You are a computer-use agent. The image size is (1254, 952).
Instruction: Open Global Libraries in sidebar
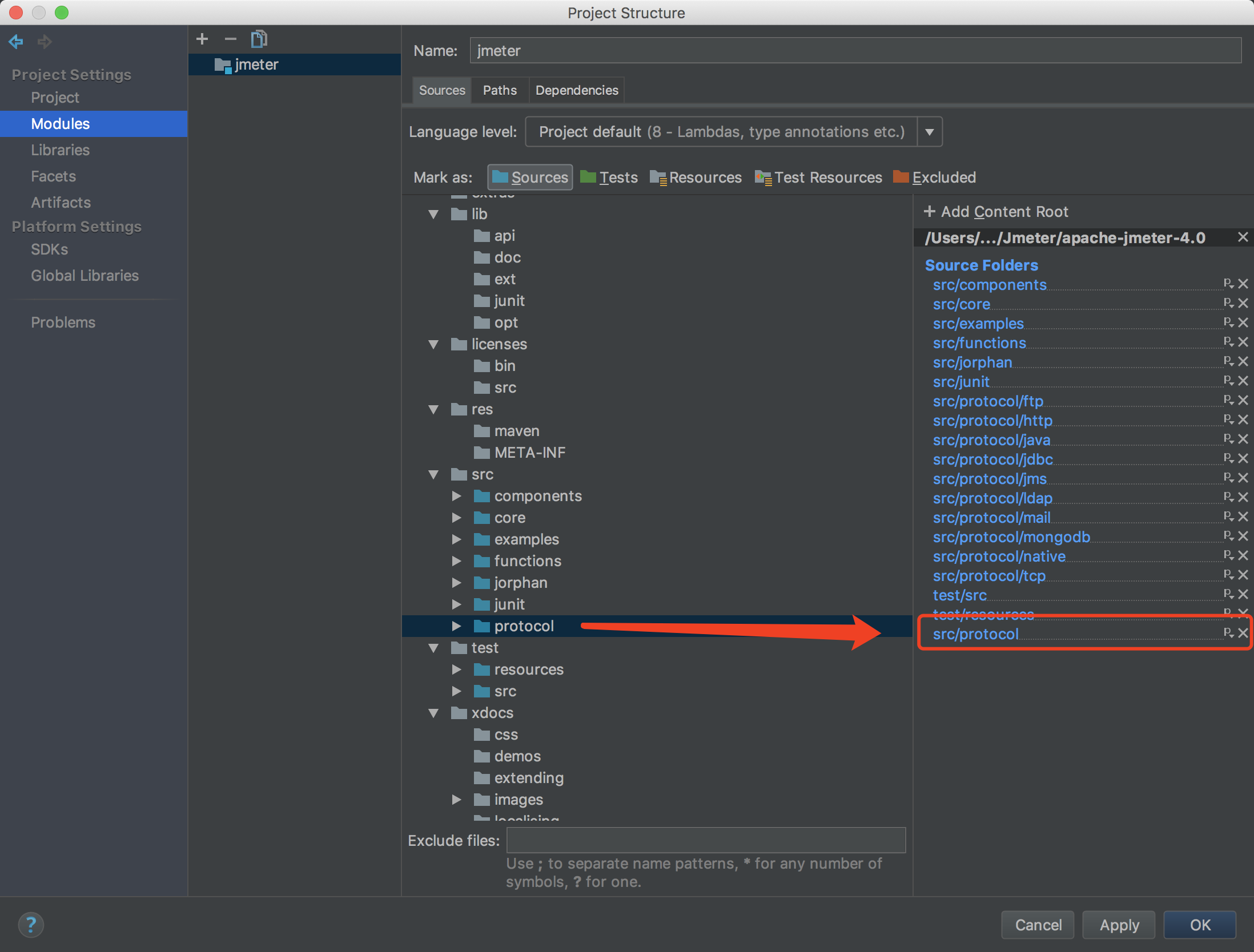[x=85, y=276]
